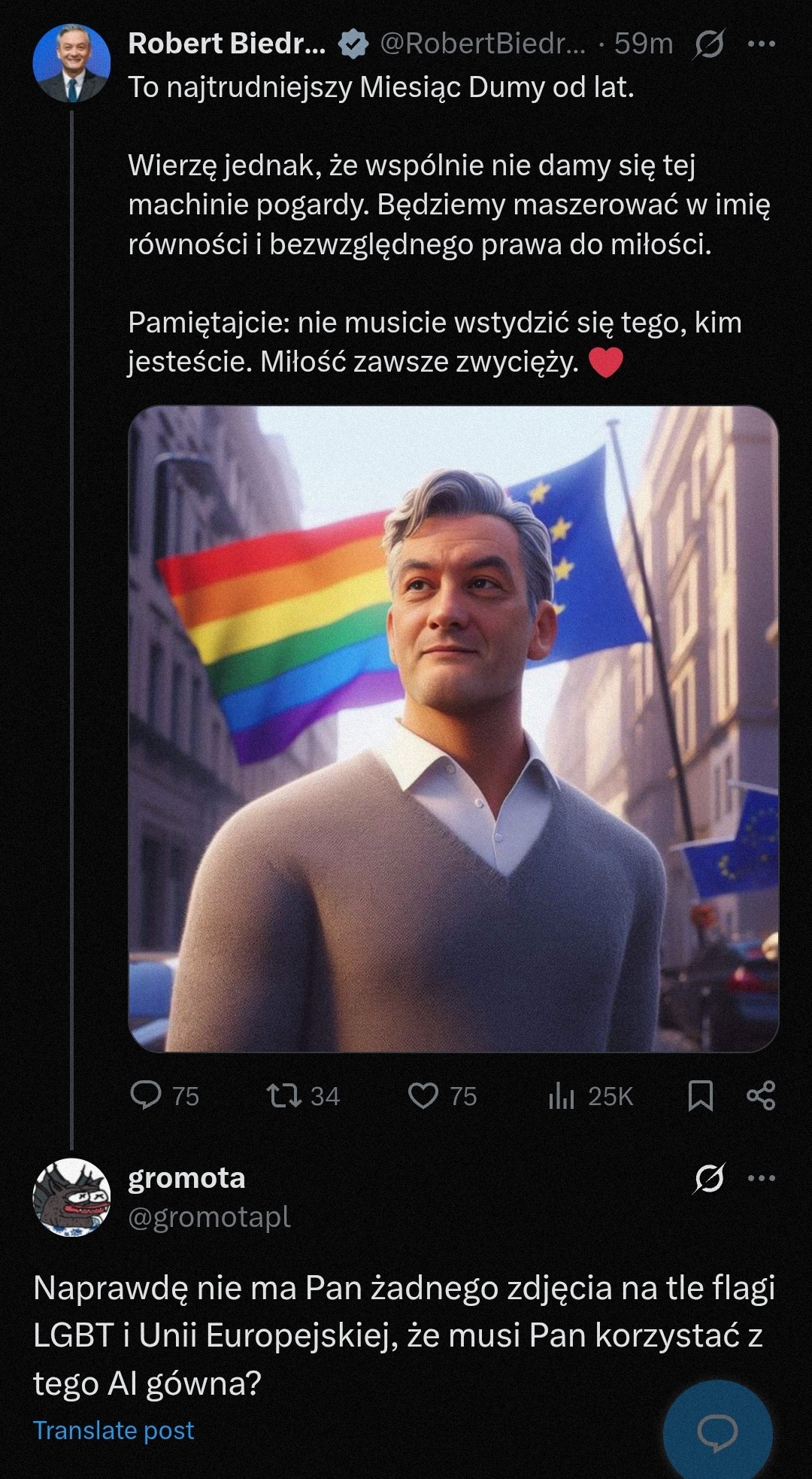Like the main post via heart icon
Viewport: 812px width, 1479px height.
(x=423, y=1095)
